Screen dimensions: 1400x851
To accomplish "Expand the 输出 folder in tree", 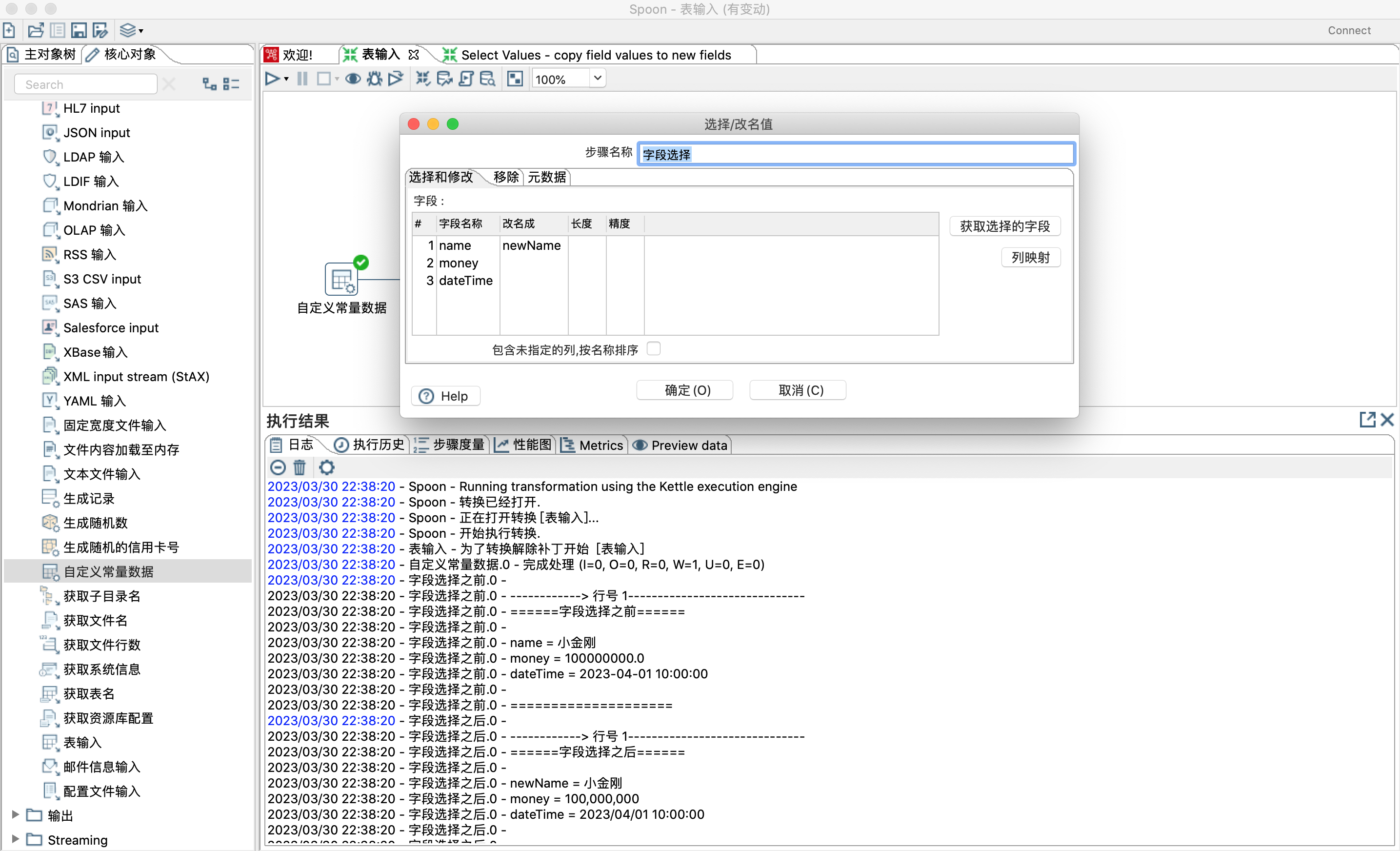I will pyautogui.click(x=15, y=814).
